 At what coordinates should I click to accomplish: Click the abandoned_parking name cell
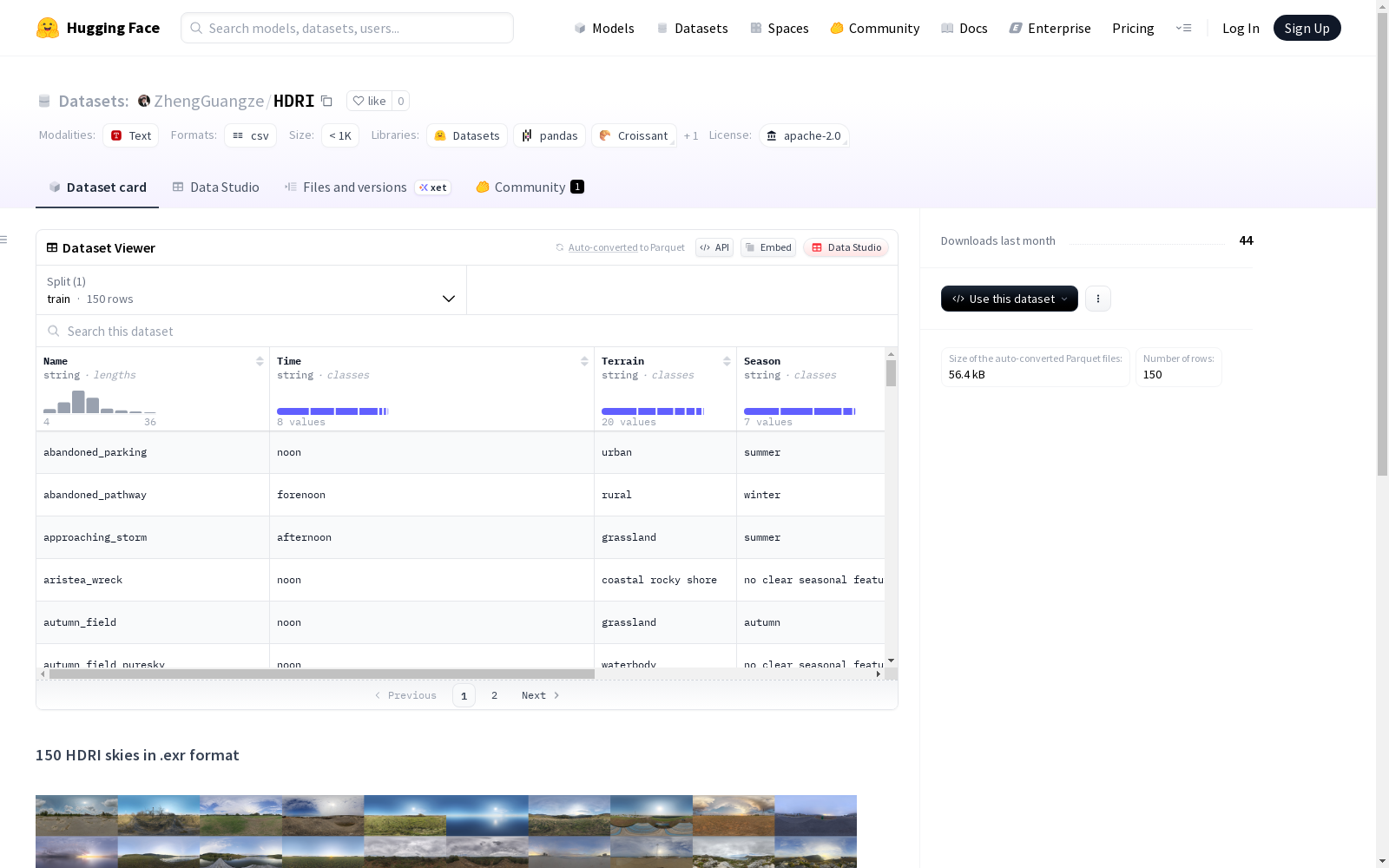tap(153, 452)
